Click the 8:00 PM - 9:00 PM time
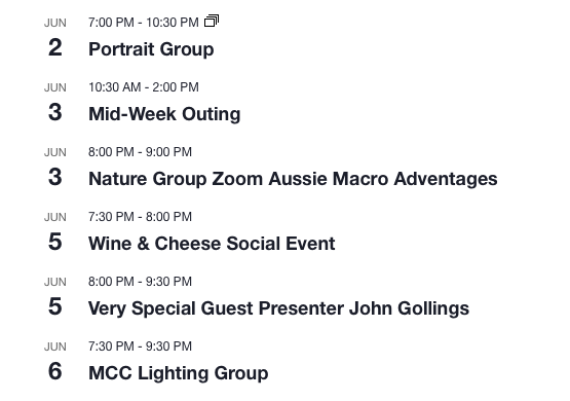This screenshot has width=570, height=401. (x=140, y=152)
